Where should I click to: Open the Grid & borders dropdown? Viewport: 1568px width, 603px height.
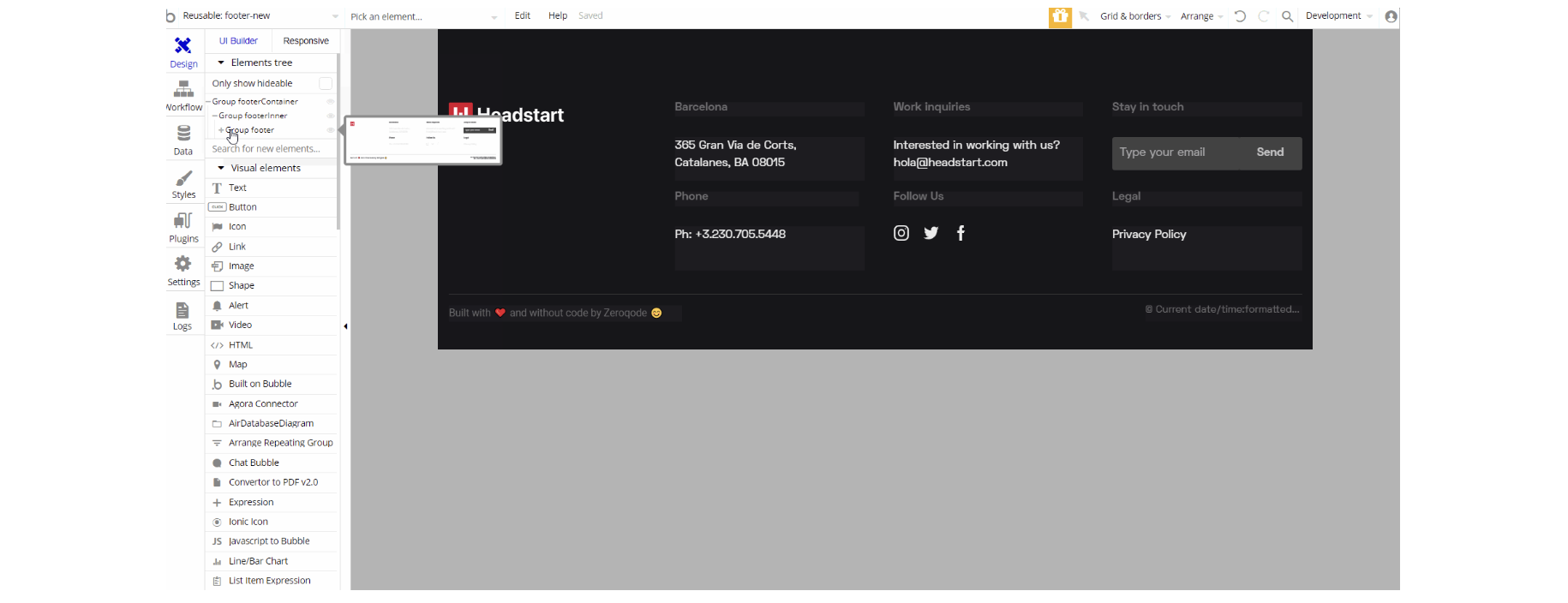coord(1135,16)
